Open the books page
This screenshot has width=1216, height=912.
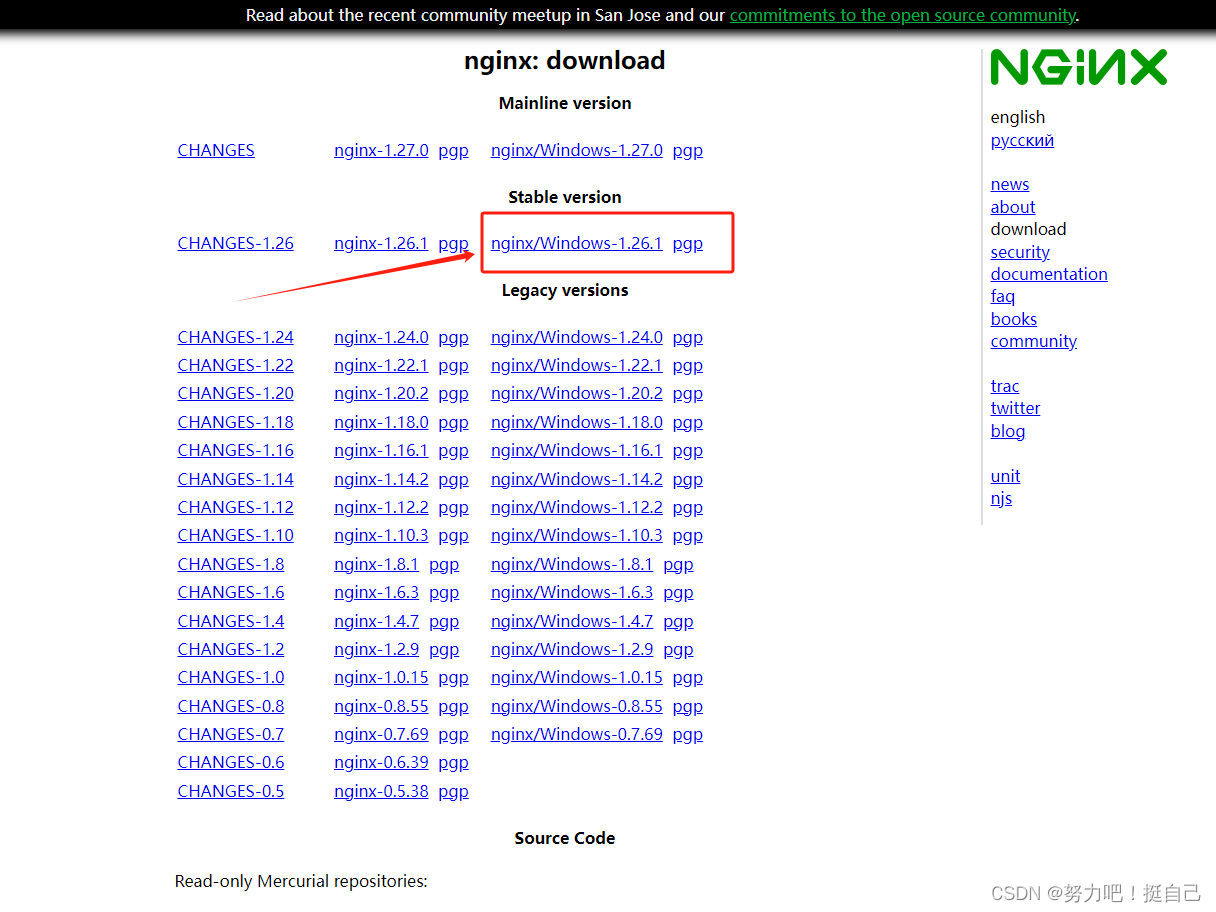tap(1014, 319)
